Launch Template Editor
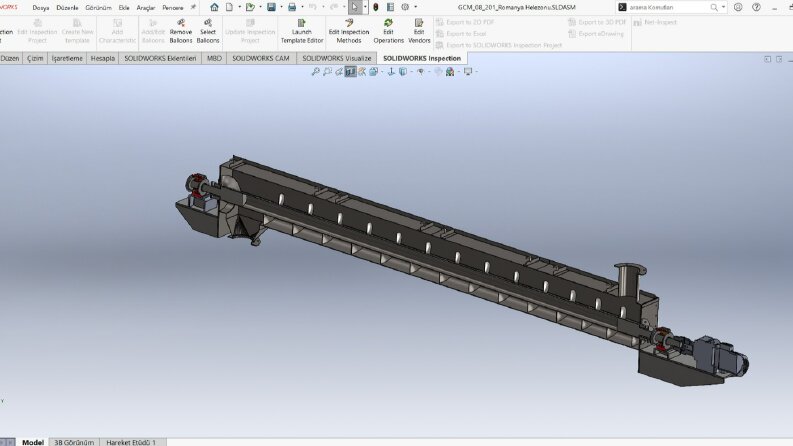Viewport: 793px width, 446px height. (302, 31)
